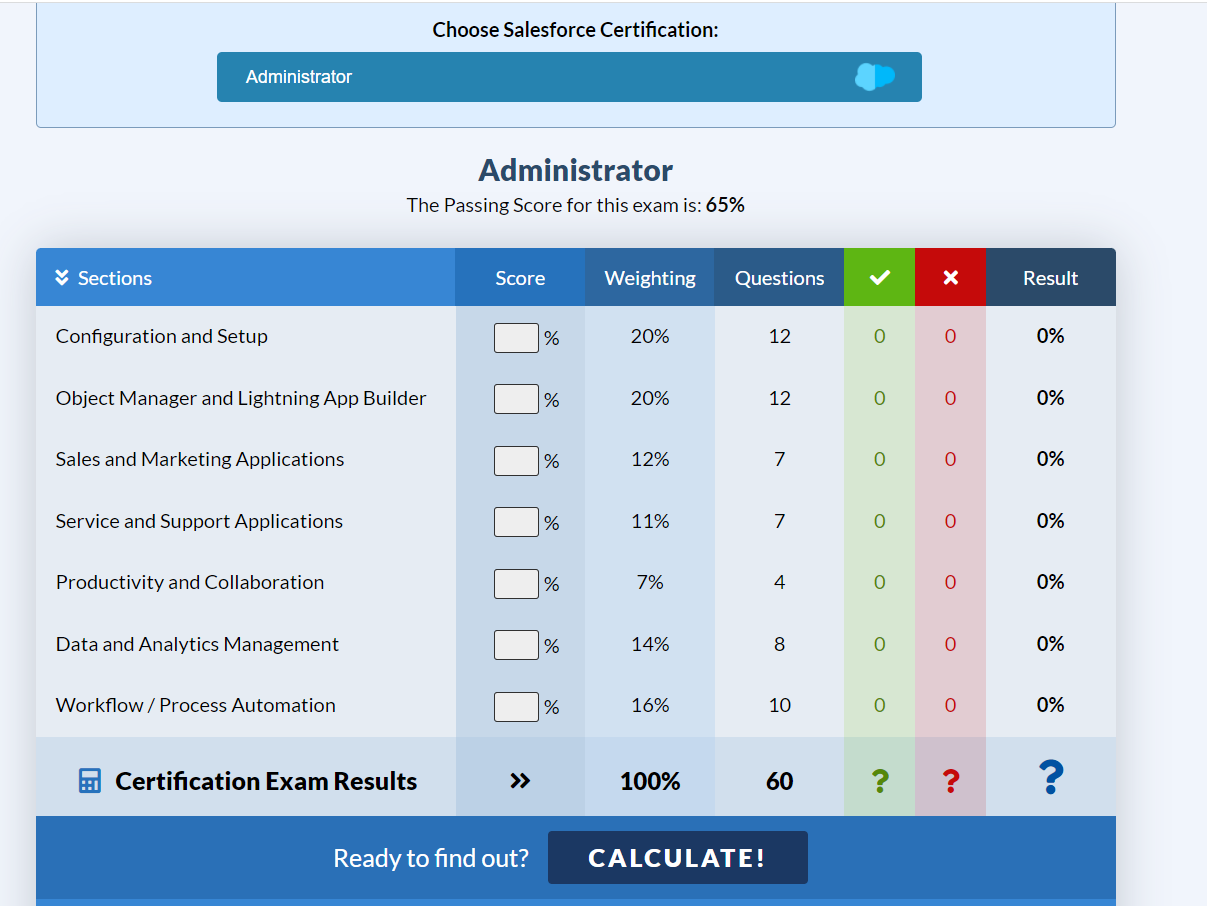
Task: Click the Salesforce cloud icon in dropdown
Action: point(875,76)
